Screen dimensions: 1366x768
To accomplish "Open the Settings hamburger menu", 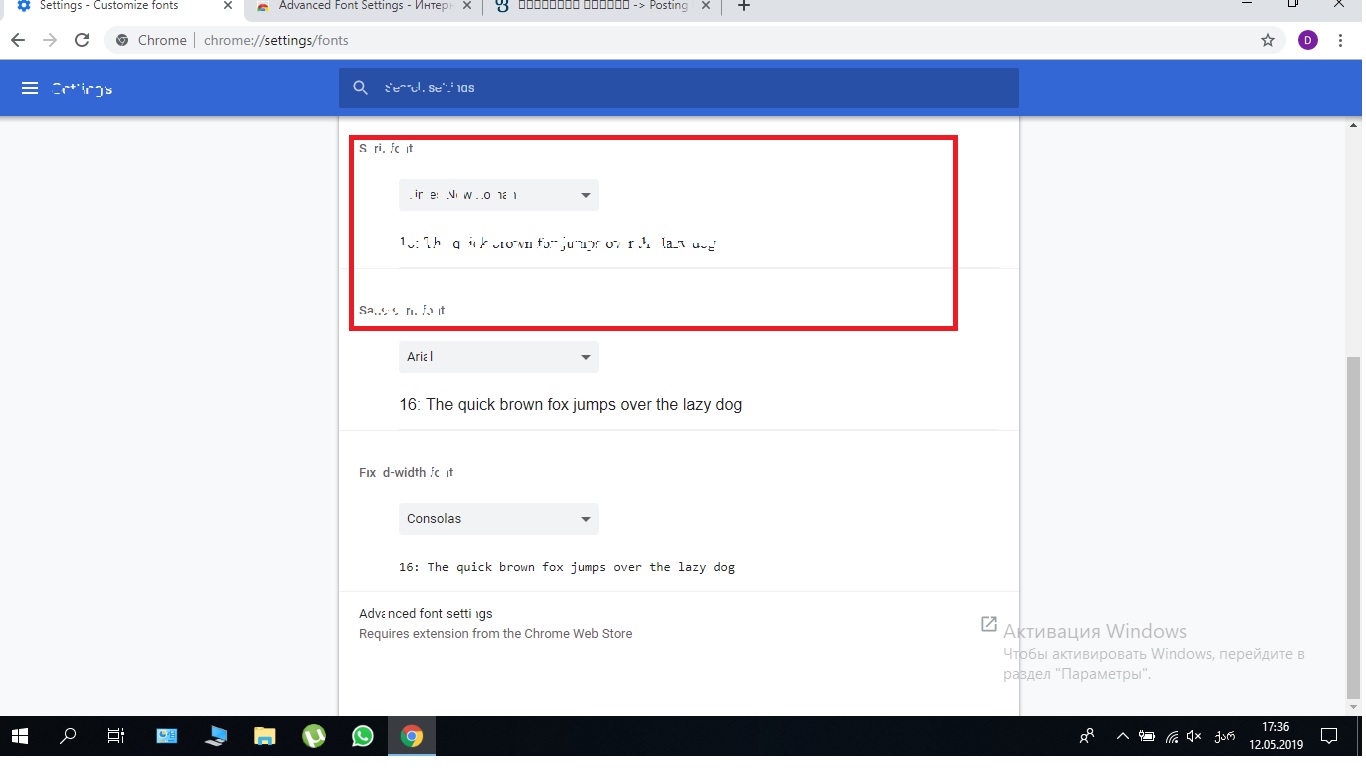I will 30,88.
